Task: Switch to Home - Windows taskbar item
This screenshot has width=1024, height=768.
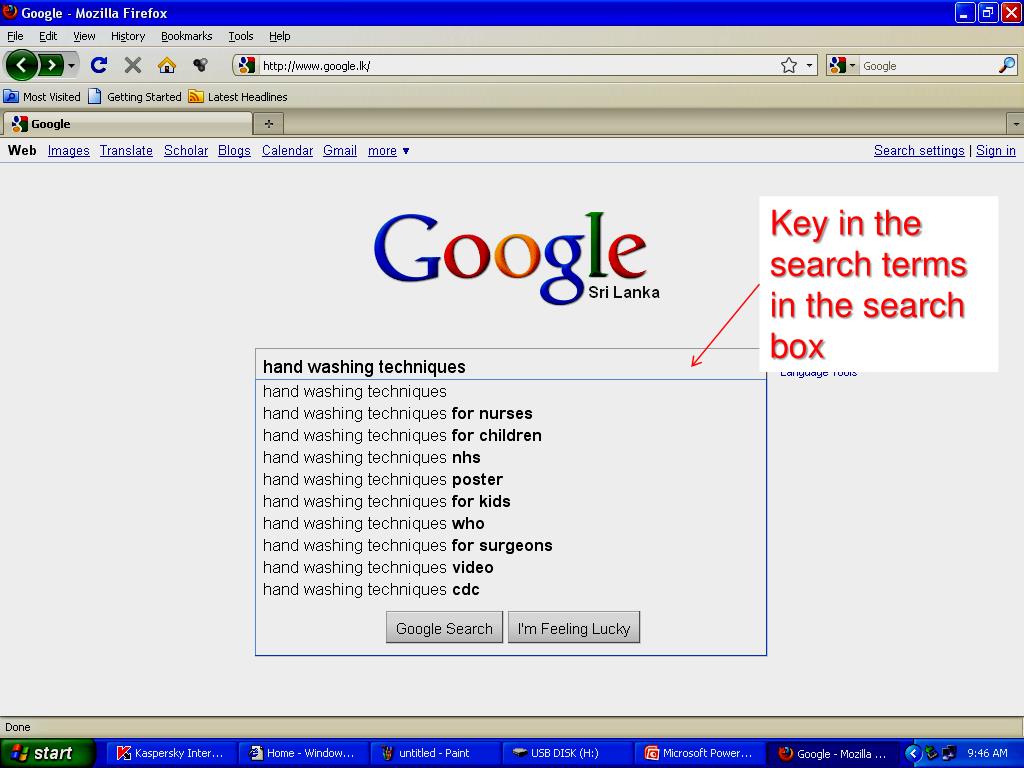Action: [303, 753]
